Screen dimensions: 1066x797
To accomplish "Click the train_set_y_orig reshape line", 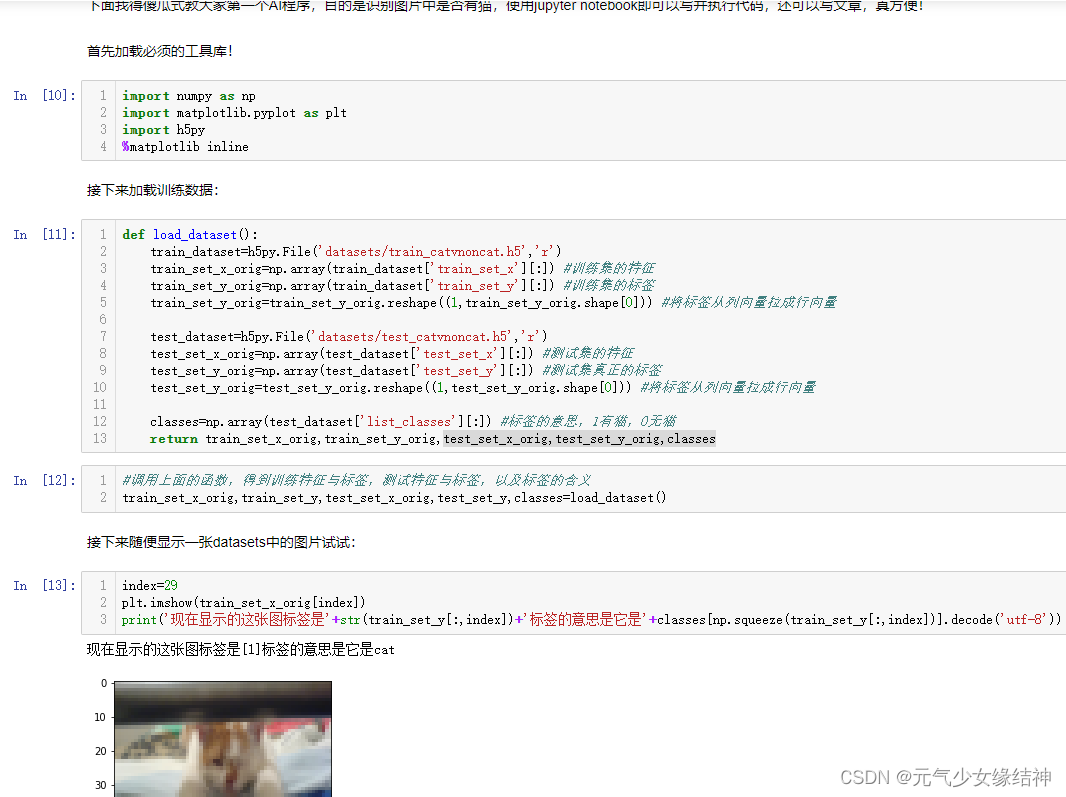I will pos(494,303).
